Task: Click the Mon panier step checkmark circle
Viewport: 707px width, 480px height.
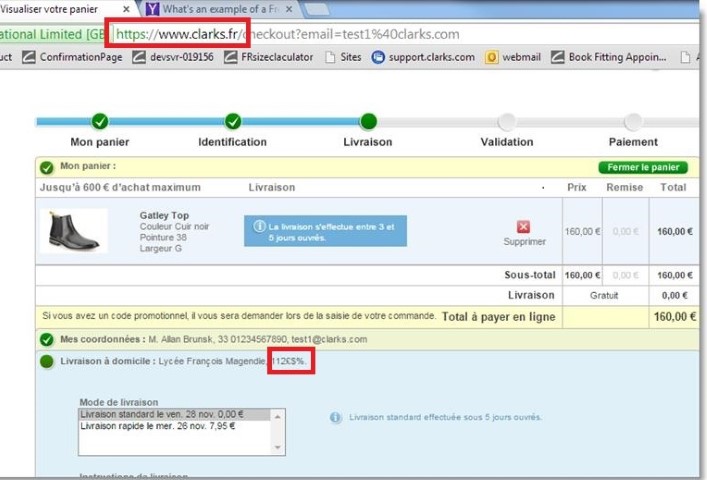Action: click(100, 121)
